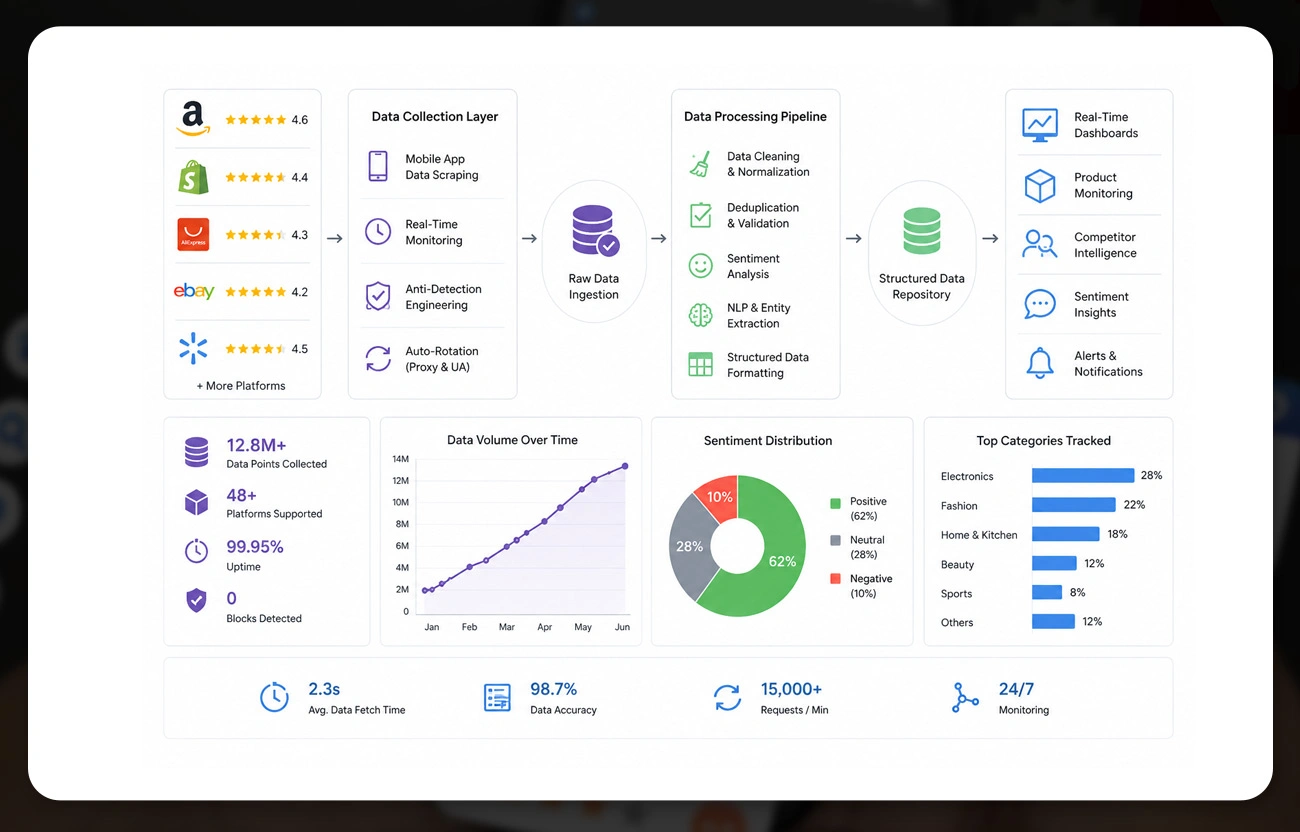This screenshot has width=1300, height=832.
Task: Click the Blocks Detected shield icon
Action: 196,601
